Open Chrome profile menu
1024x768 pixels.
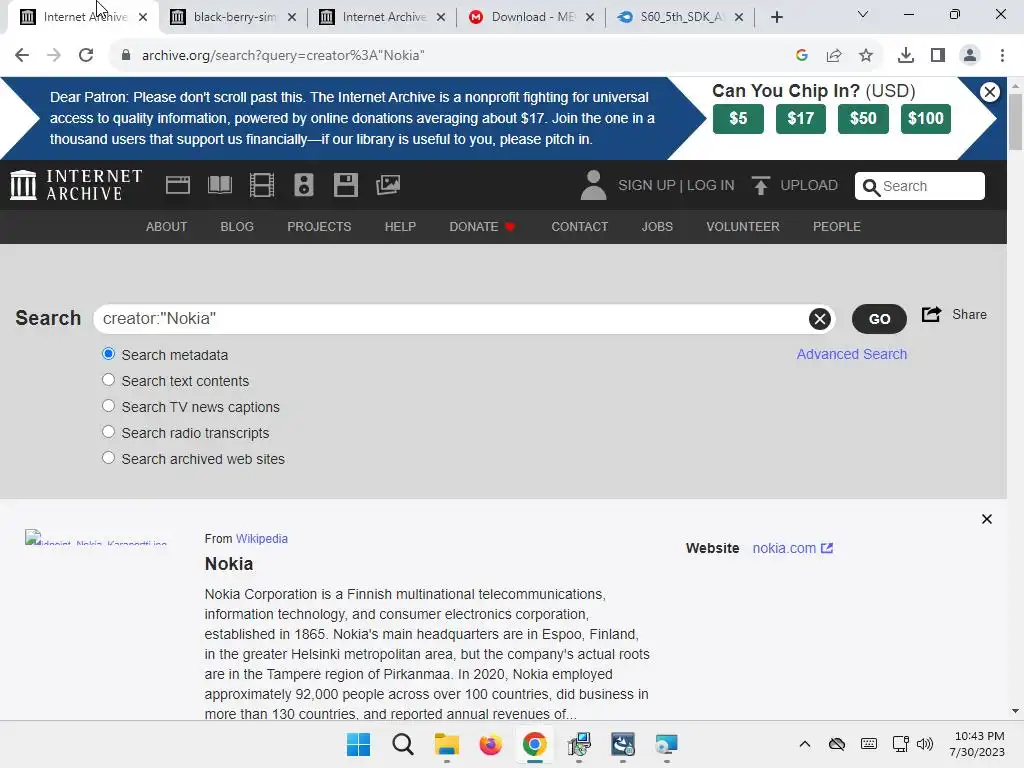[x=970, y=56]
